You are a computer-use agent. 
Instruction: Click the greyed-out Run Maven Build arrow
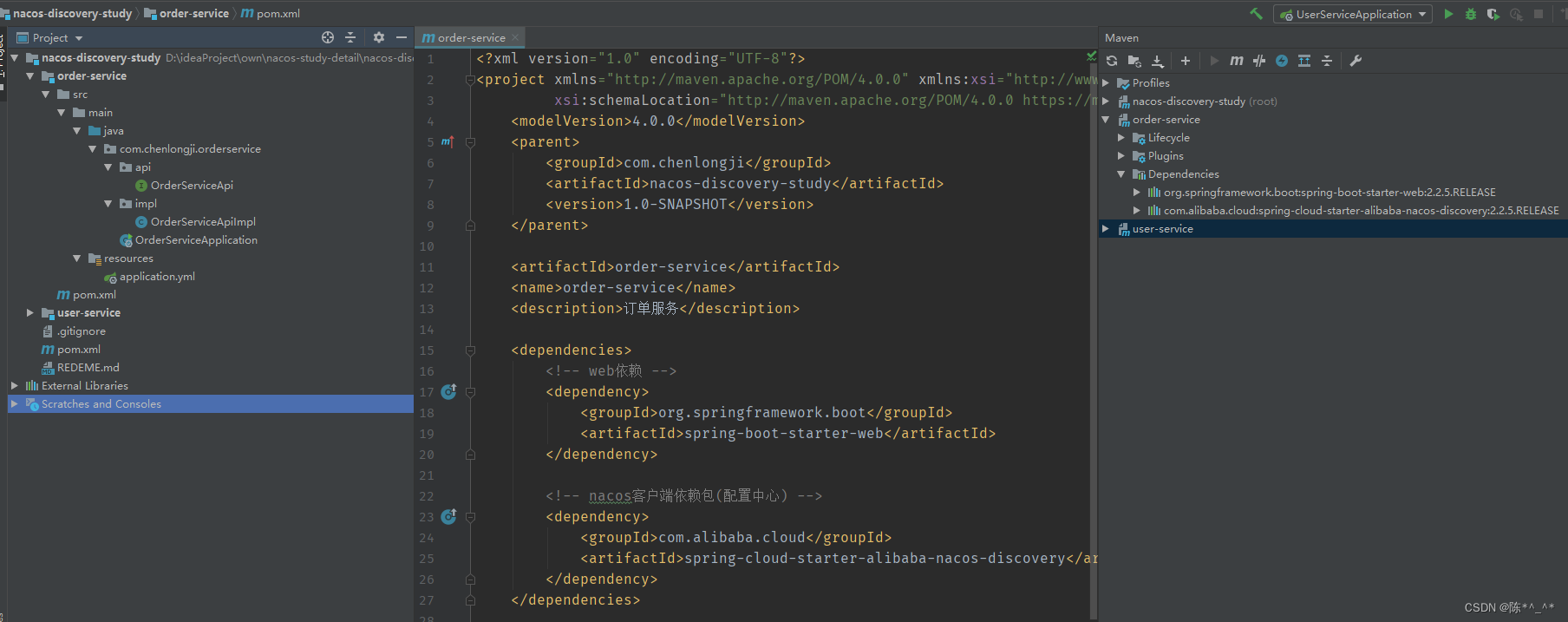pyautogui.click(x=1214, y=61)
